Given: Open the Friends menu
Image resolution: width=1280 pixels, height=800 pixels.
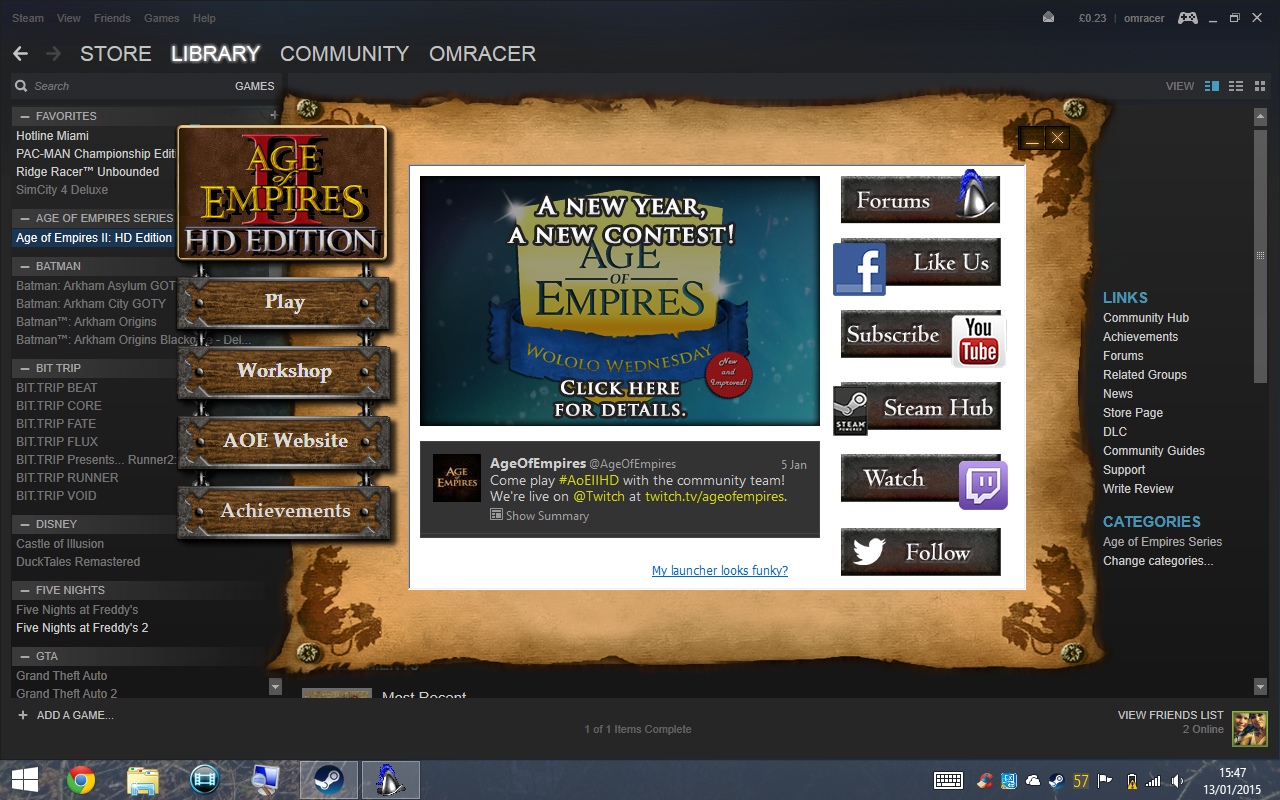Looking at the screenshot, I should tap(112, 18).
